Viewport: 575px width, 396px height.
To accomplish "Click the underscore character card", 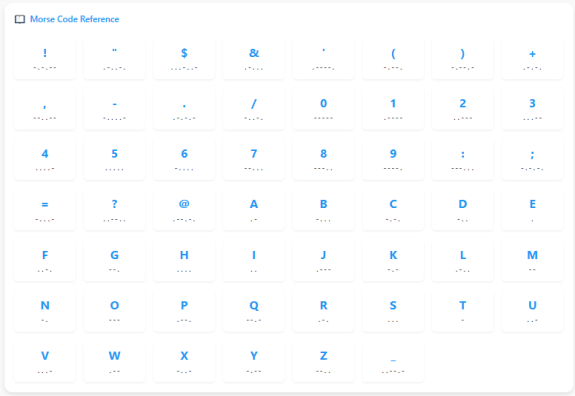I will click(x=393, y=361).
